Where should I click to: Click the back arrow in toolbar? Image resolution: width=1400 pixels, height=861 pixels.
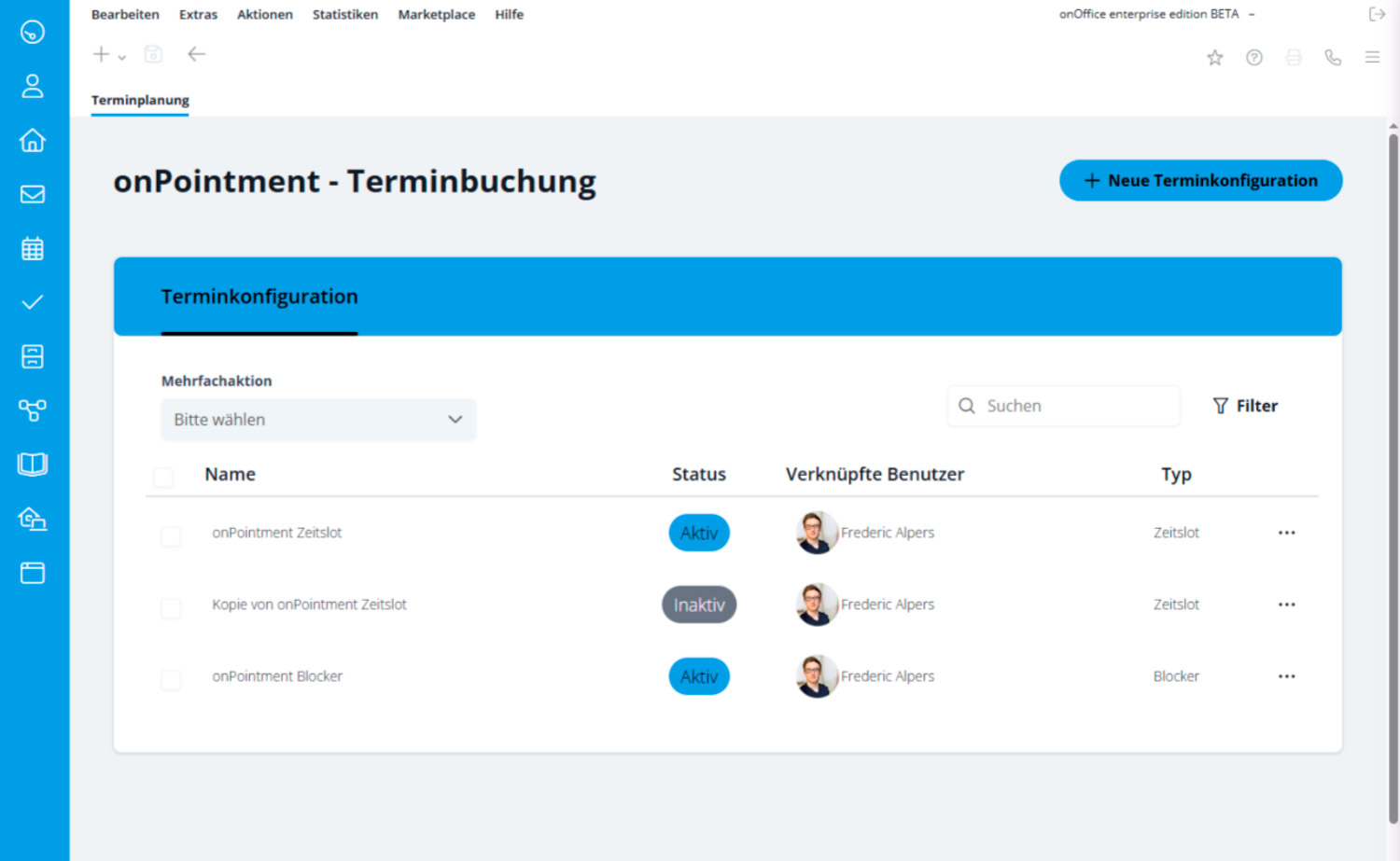pos(196,54)
